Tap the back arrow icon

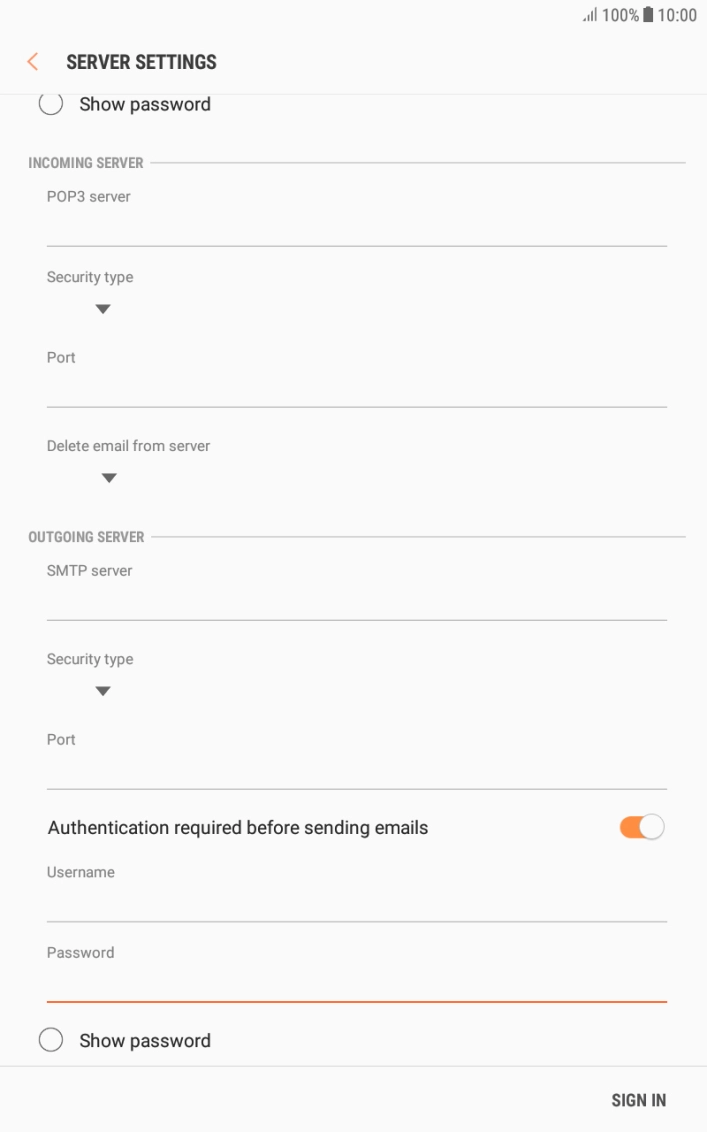pos(33,62)
